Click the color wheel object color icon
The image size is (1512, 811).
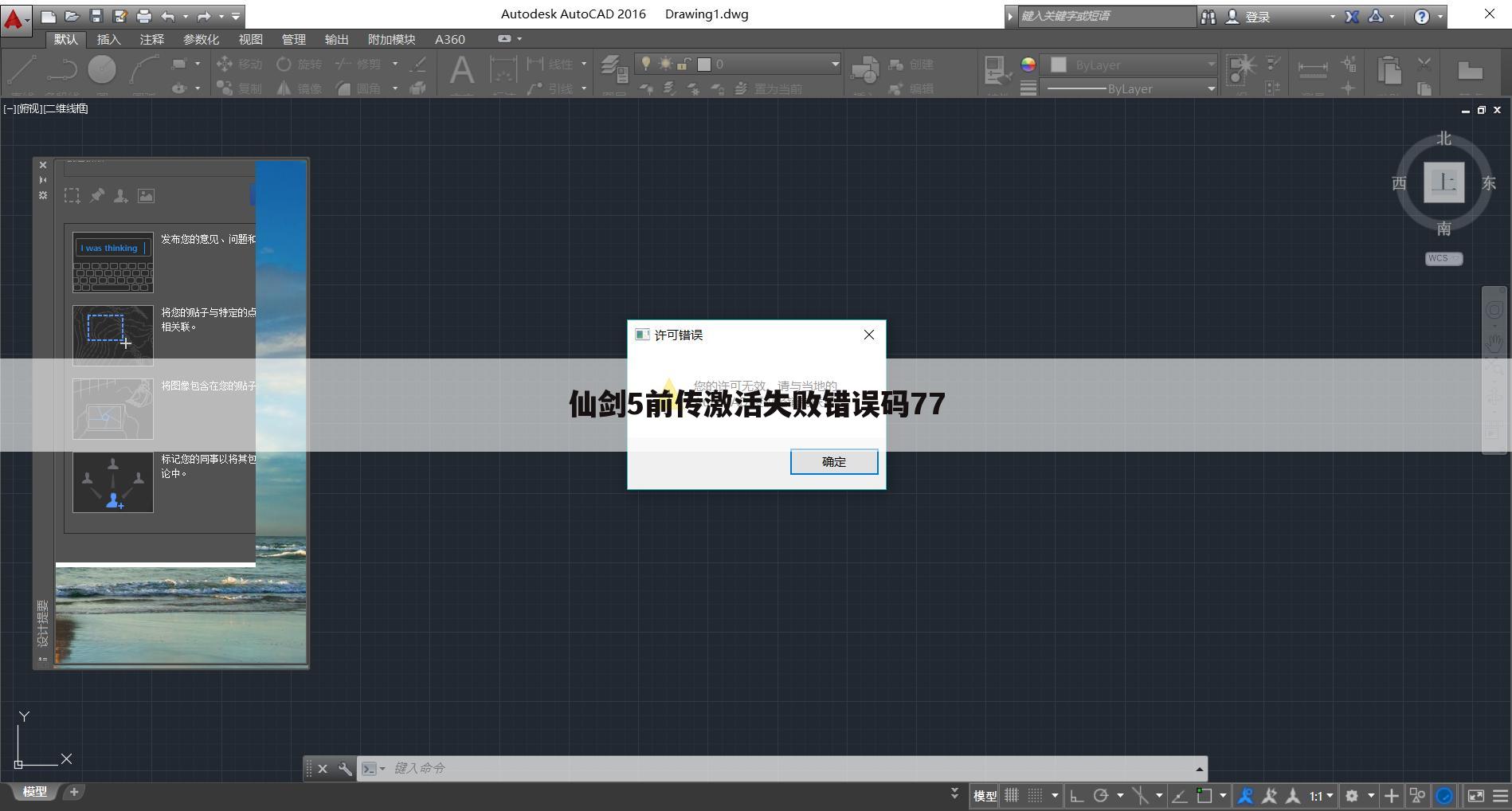pyautogui.click(x=1028, y=65)
